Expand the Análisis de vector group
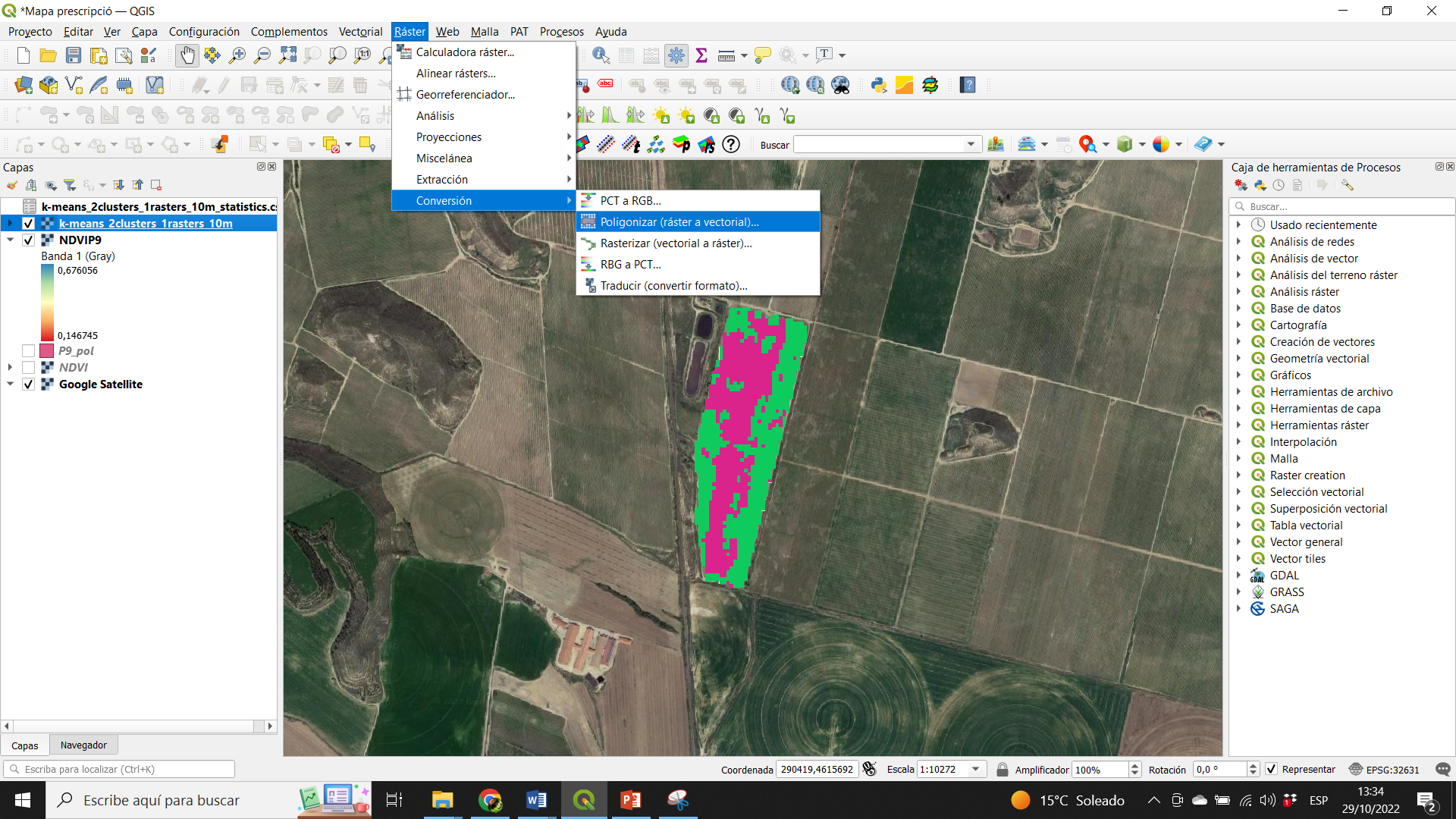This screenshot has height=819, width=1456. pyautogui.click(x=1239, y=259)
